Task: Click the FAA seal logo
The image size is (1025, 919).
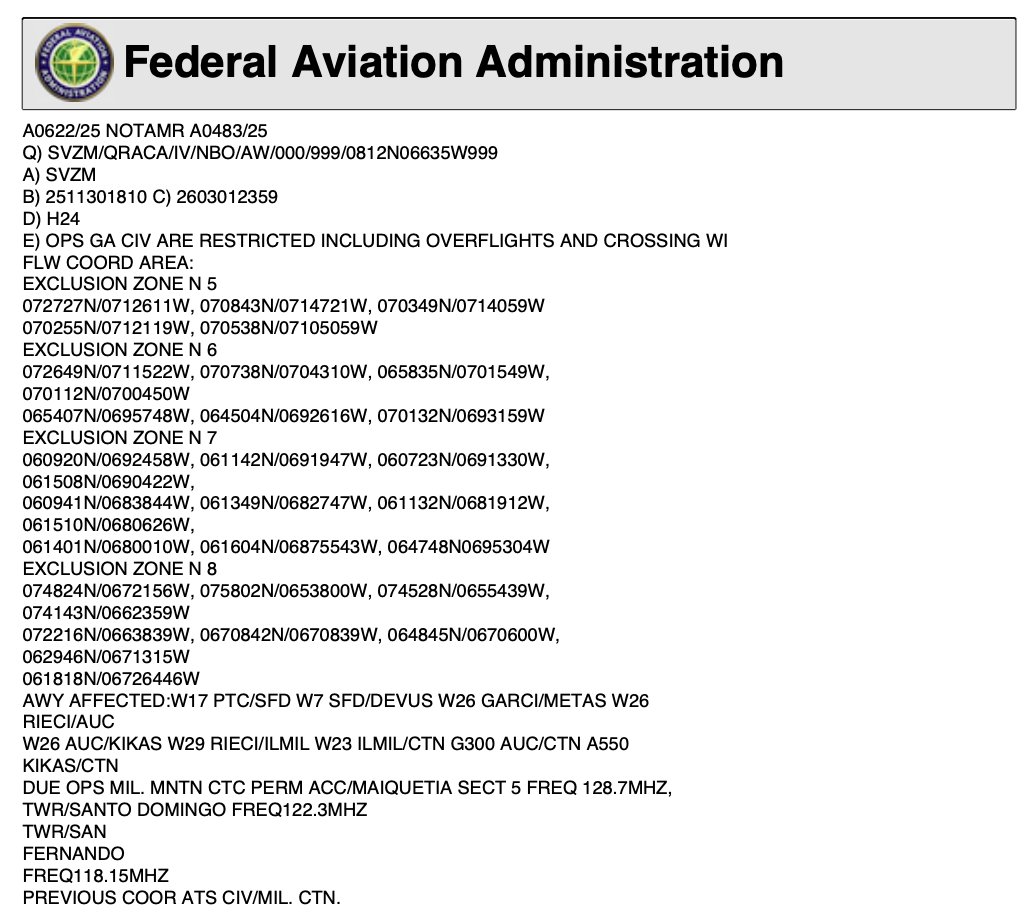Action: pyautogui.click(x=73, y=63)
